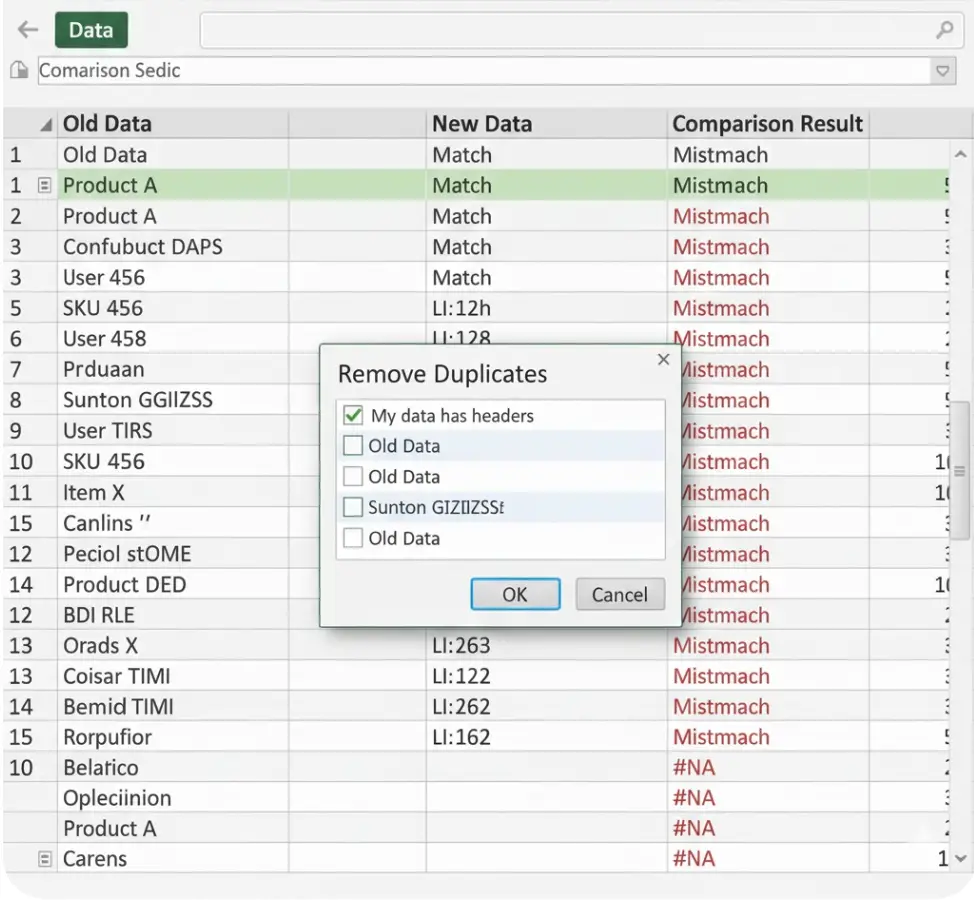The width and height of the screenshot is (974, 900).
Task: Click the back arrow icon
Action: 27,30
